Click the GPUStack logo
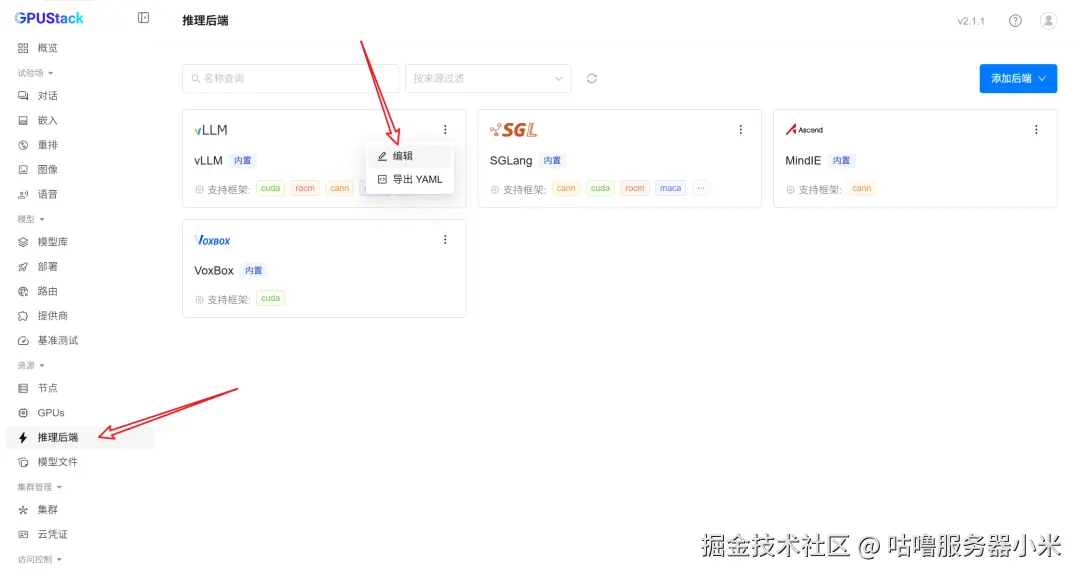The width and height of the screenshot is (1080, 578). click(49, 19)
